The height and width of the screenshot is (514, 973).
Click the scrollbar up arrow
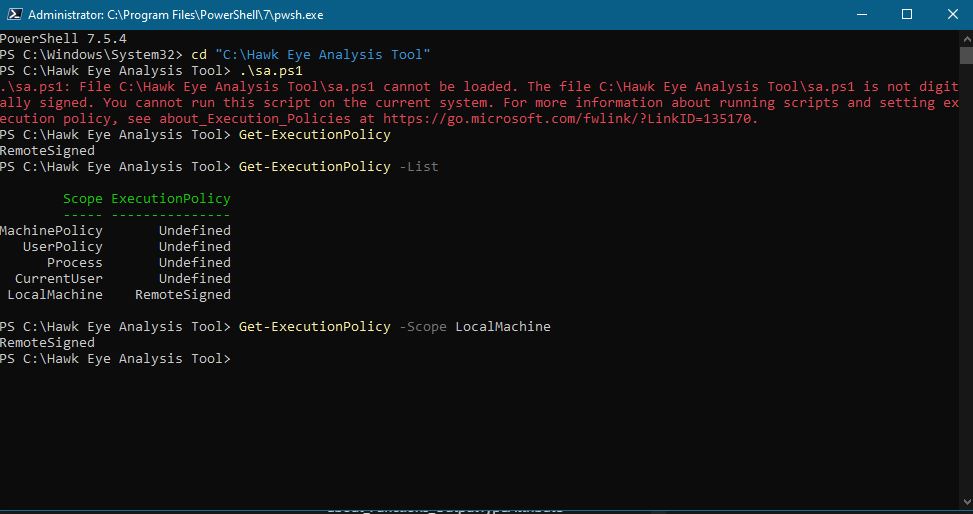click(966, 37)
